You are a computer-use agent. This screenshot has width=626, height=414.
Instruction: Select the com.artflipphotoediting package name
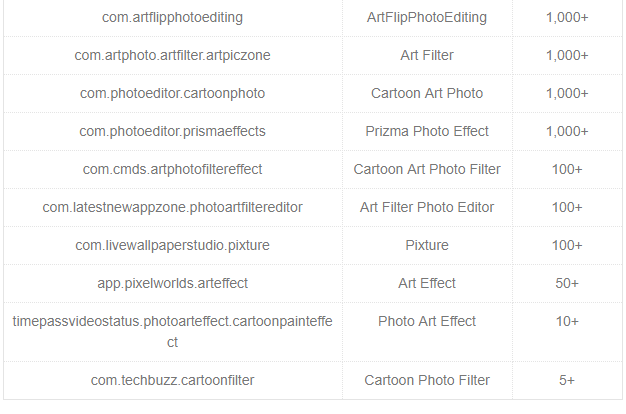coord(172,18)
